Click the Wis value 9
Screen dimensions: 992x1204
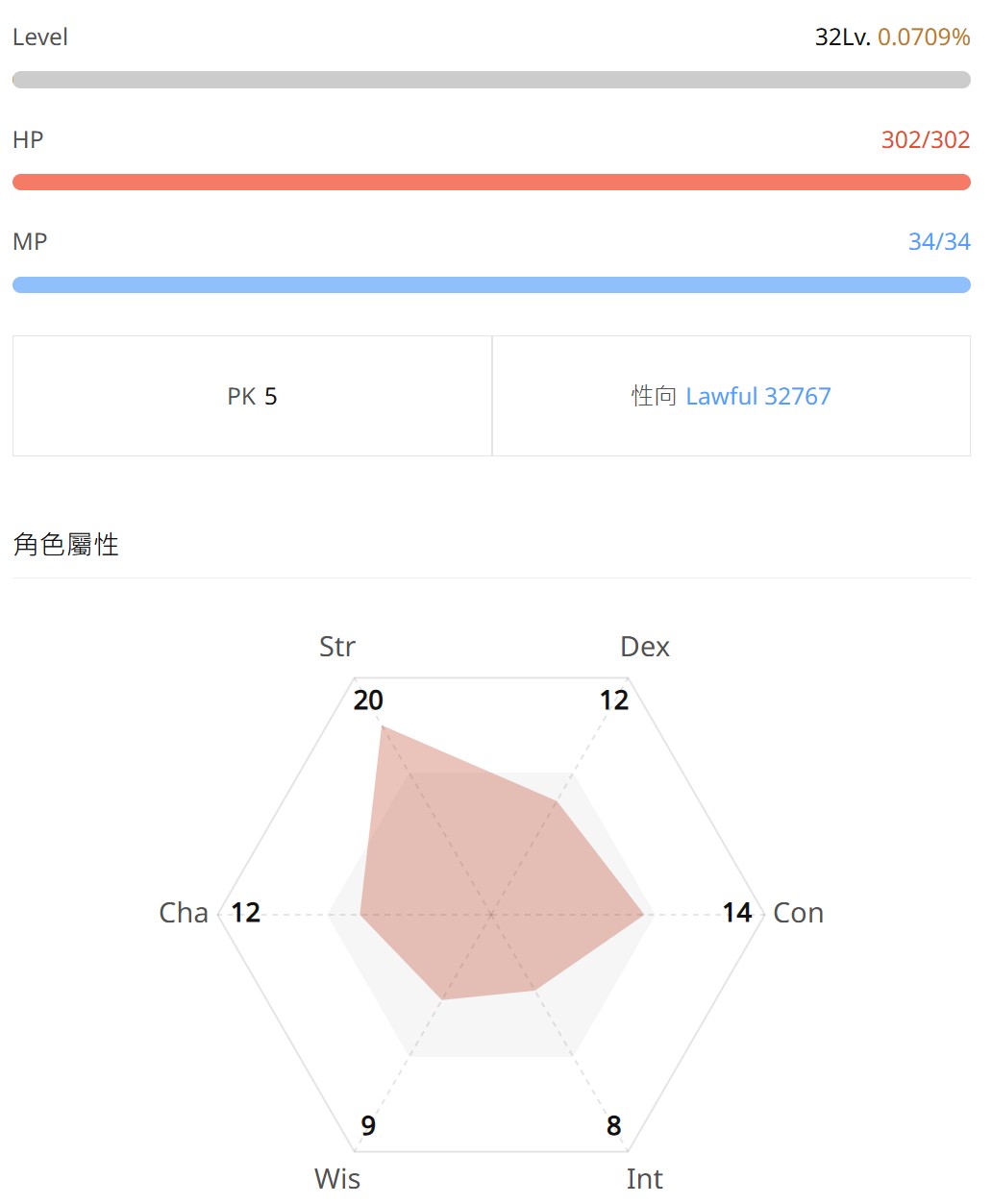coord(368,1125)
